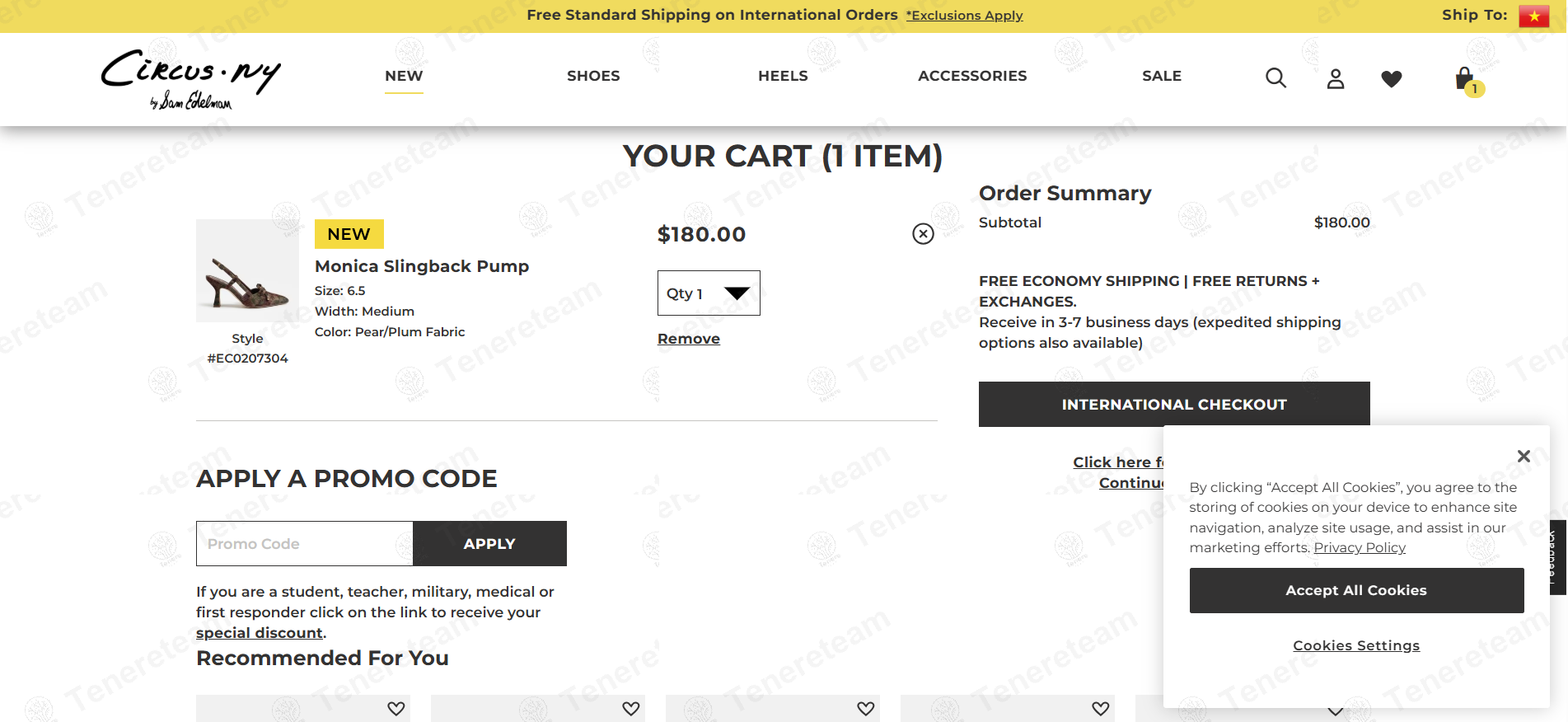Favorite the fourth recommended product
This screenshot has width=1568, height=722.
point(1101,708)
